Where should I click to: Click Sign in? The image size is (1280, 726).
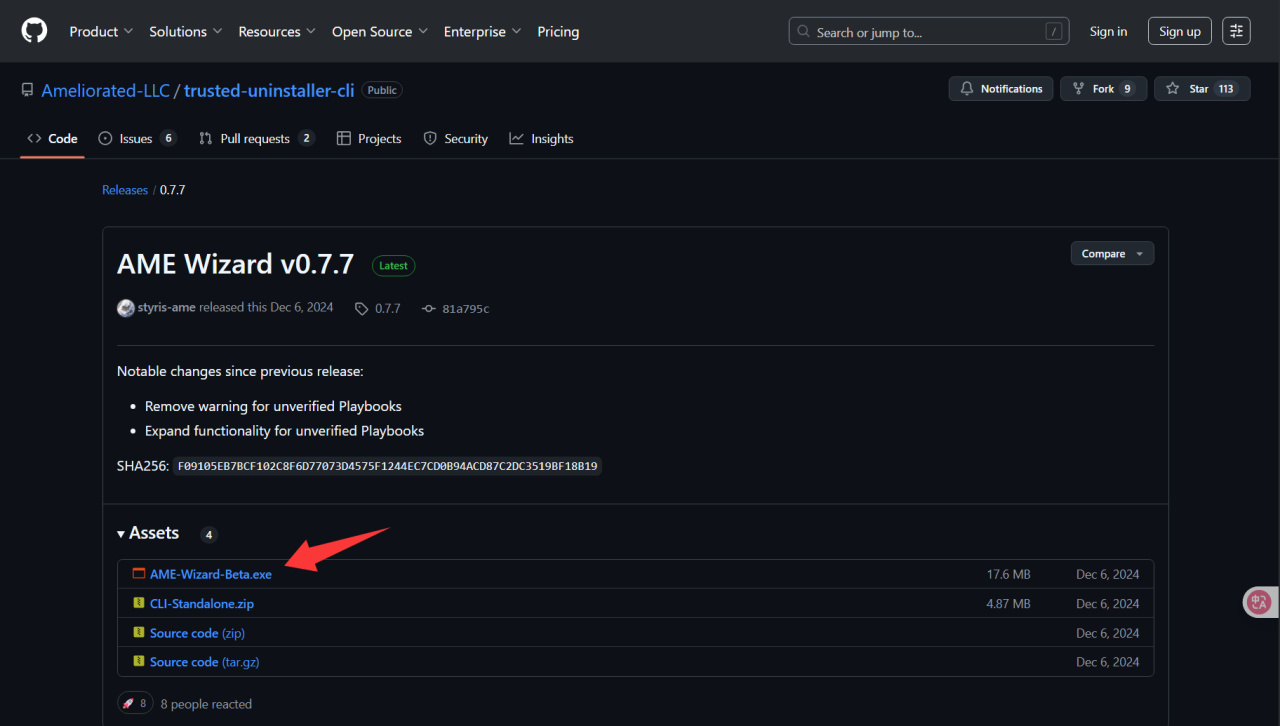point(1108,32)
